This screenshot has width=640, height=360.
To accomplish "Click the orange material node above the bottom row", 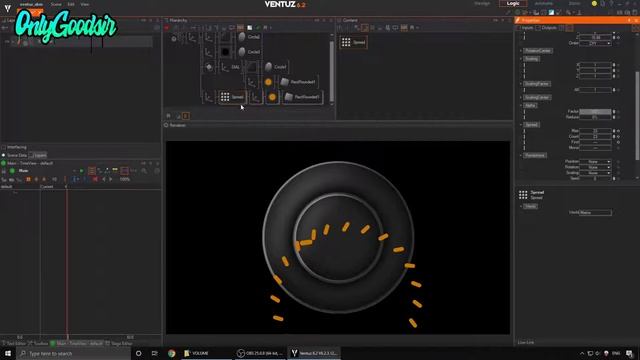I will (x=268, y=82).
